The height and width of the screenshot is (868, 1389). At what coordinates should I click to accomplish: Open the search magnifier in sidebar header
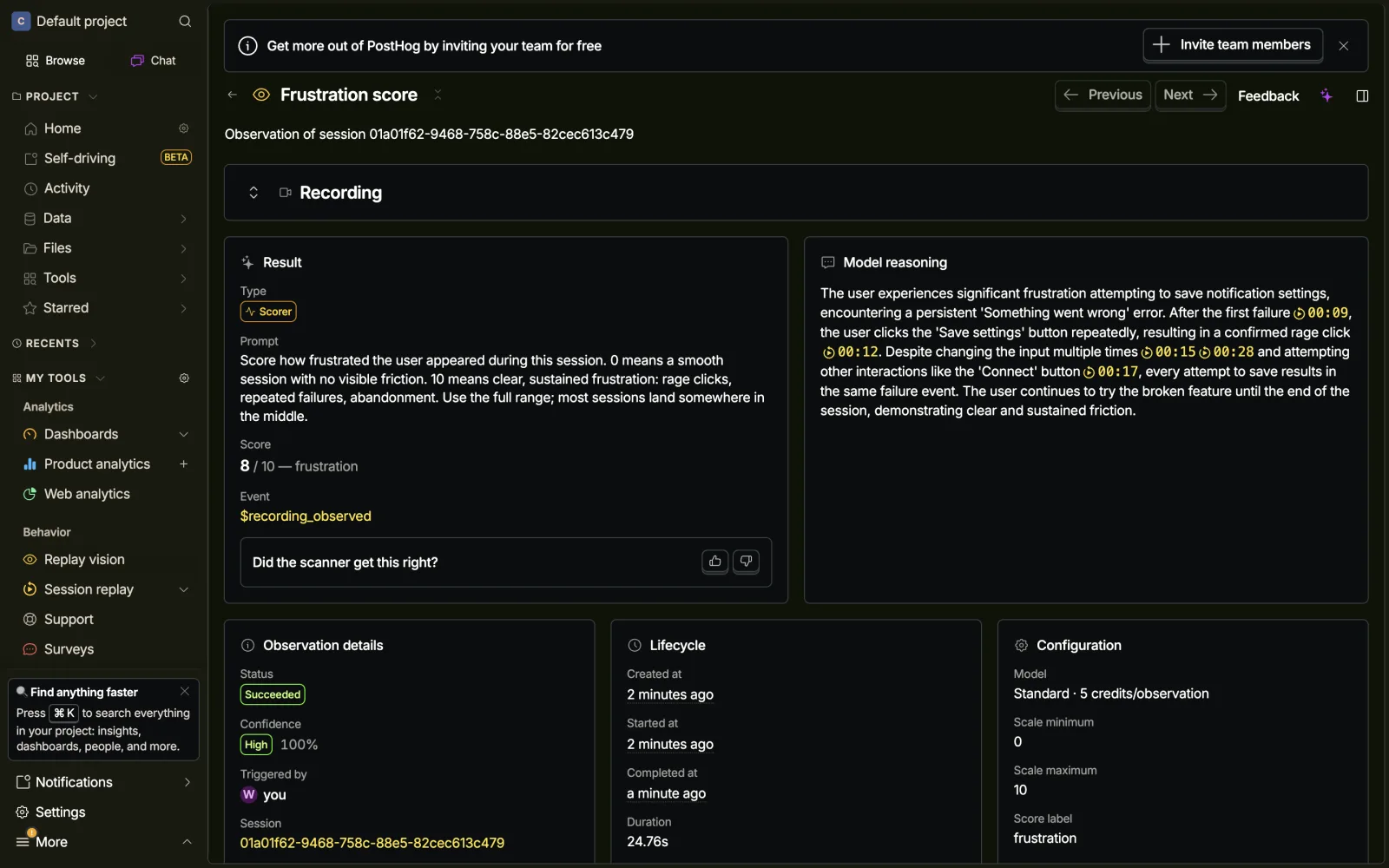coord(185,21)
